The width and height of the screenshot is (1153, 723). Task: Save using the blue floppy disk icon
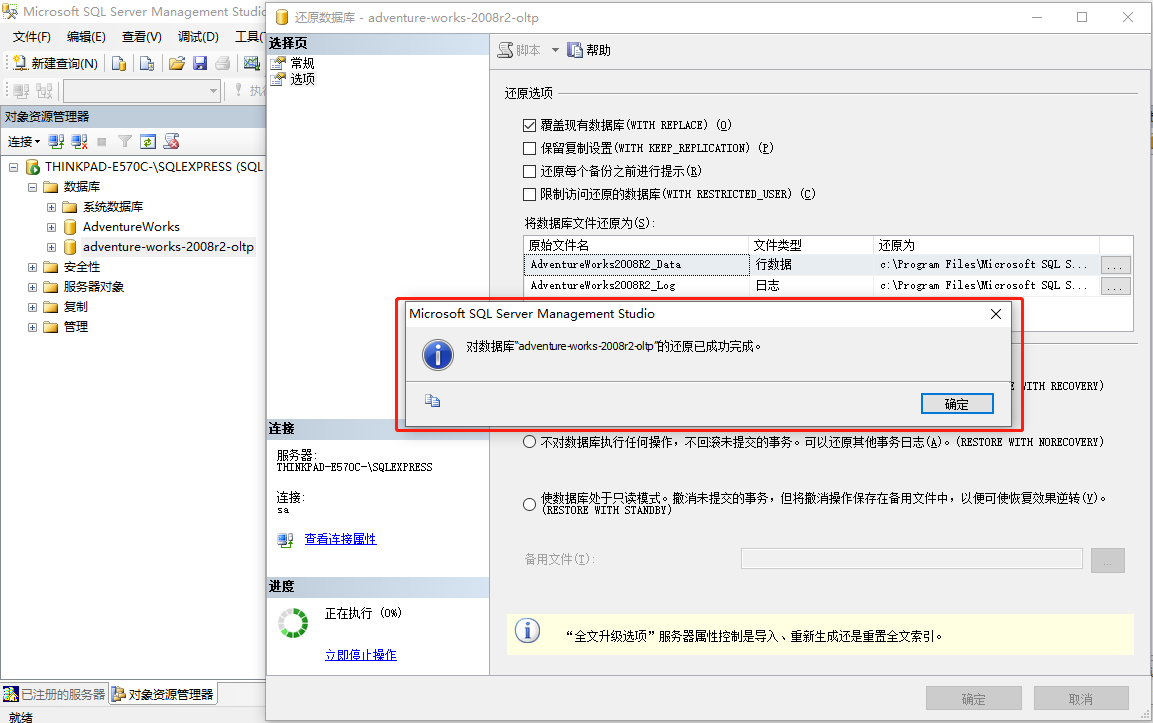200,64
